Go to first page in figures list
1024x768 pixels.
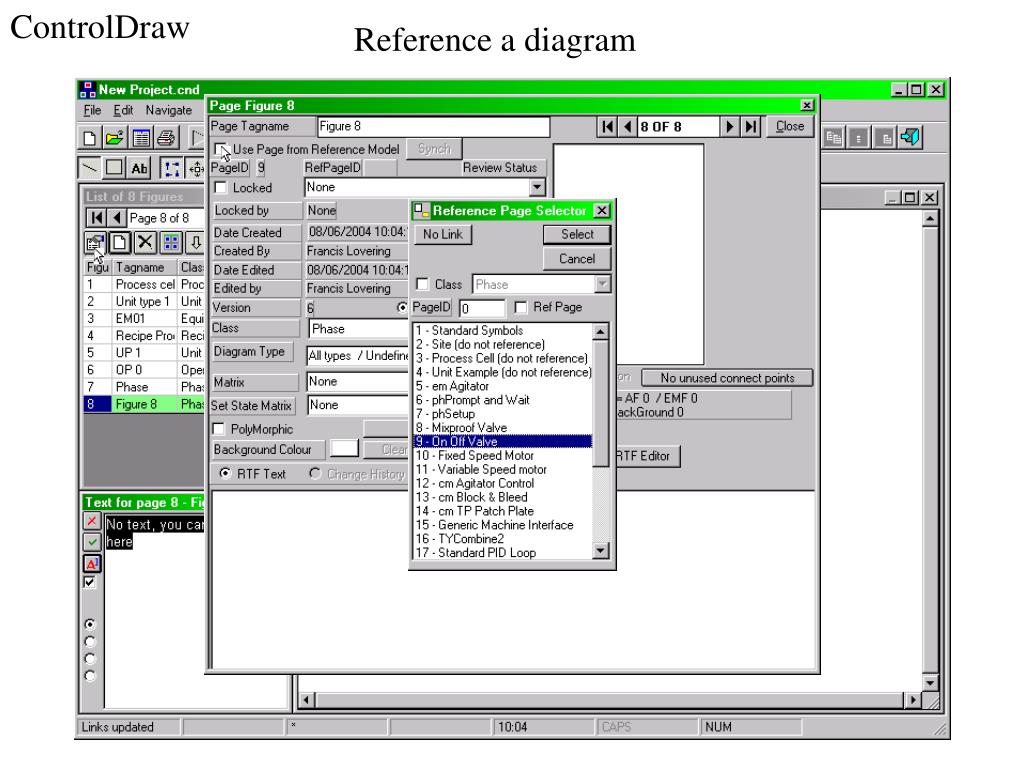coord(97,217)
